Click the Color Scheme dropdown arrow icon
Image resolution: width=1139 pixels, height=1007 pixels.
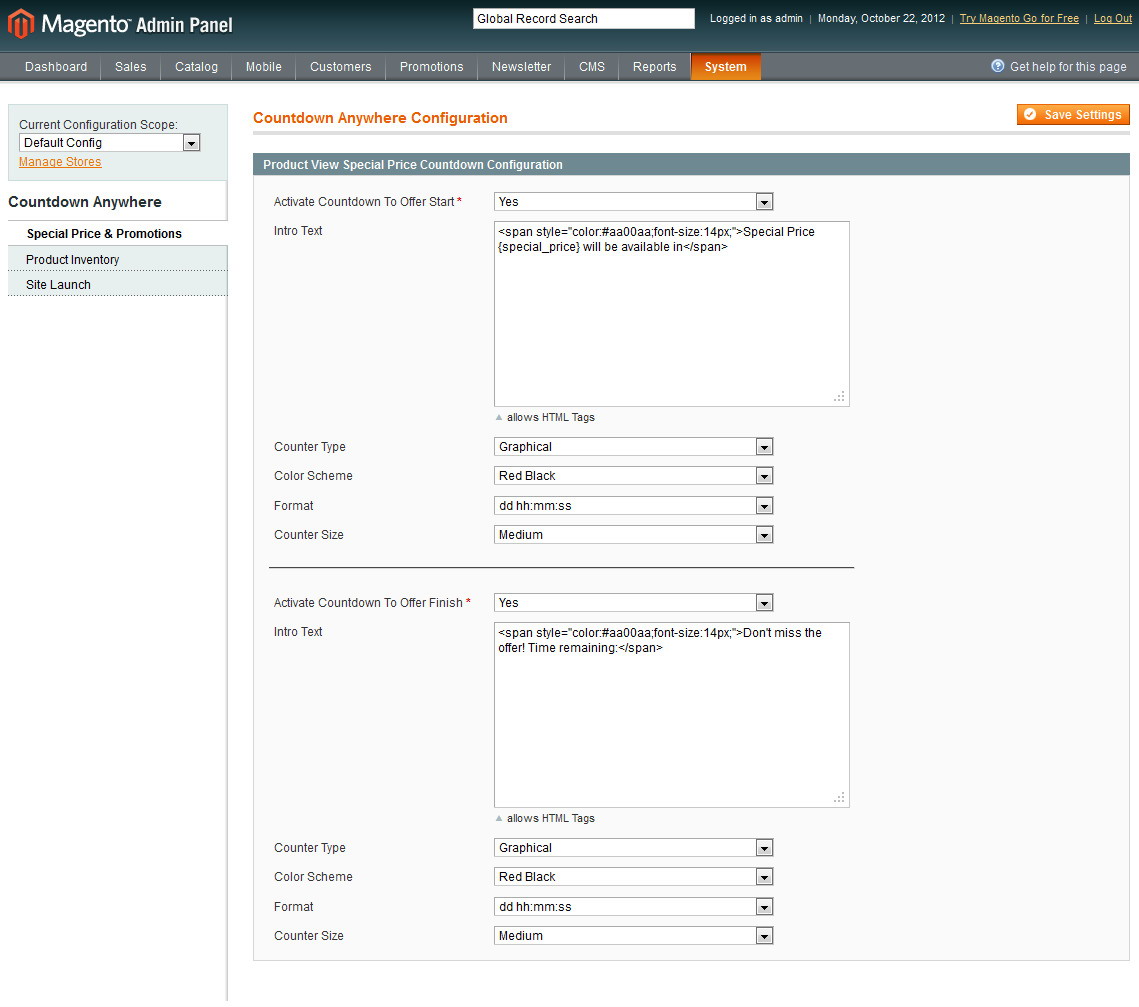pyautogui.click(x=764, y=475)
